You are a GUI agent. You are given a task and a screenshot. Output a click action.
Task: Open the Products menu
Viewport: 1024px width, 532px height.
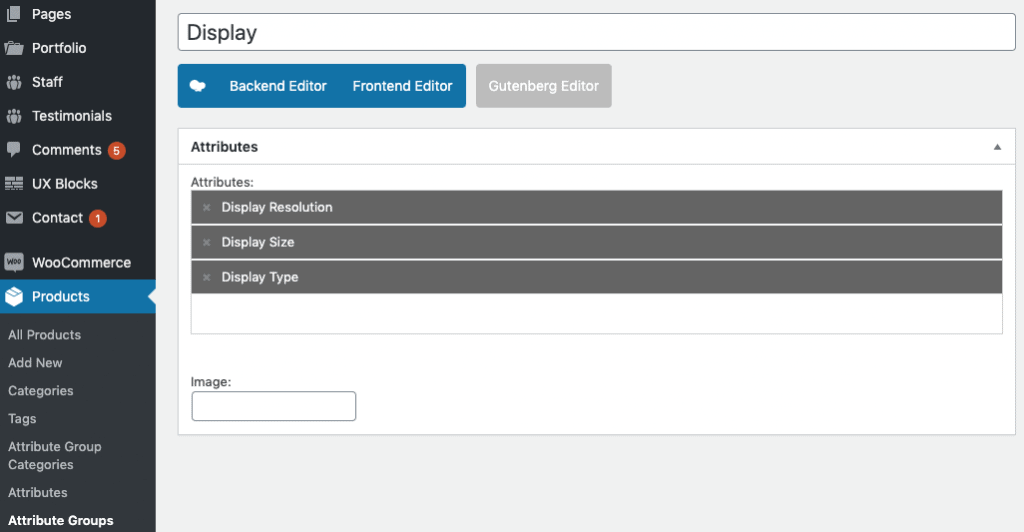click(60, 297)
